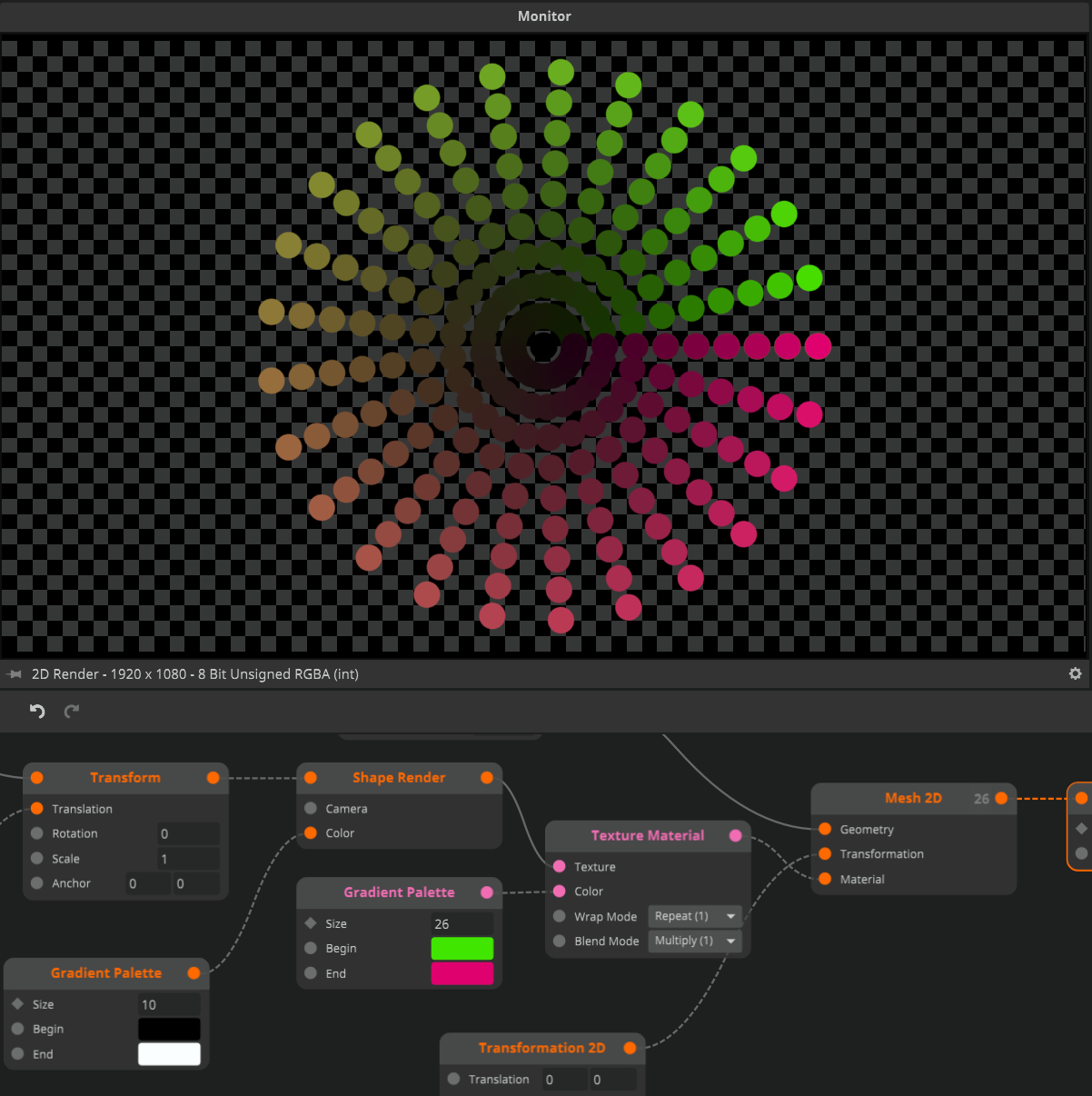Open the green Begin color swatch
Image resolution: width=1092 pixels, height=1096 pixels.
pyautogui.click(x=462, y=948)
